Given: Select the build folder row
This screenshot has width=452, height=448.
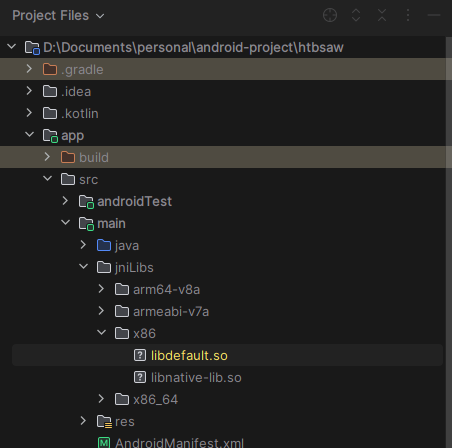Looking at the screenshot, I should pos(223,157).
